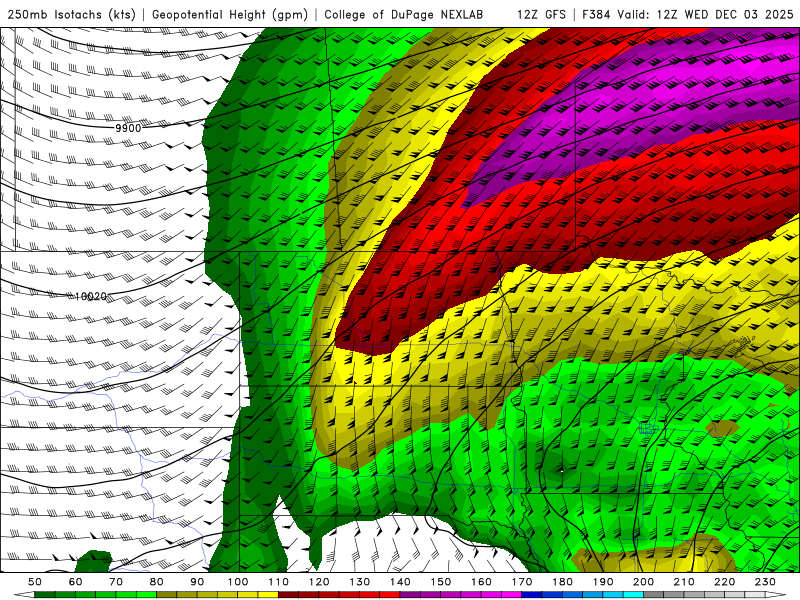Click the 170 value on the color scale
Viewport: 800px width, 600px height.
521,582
